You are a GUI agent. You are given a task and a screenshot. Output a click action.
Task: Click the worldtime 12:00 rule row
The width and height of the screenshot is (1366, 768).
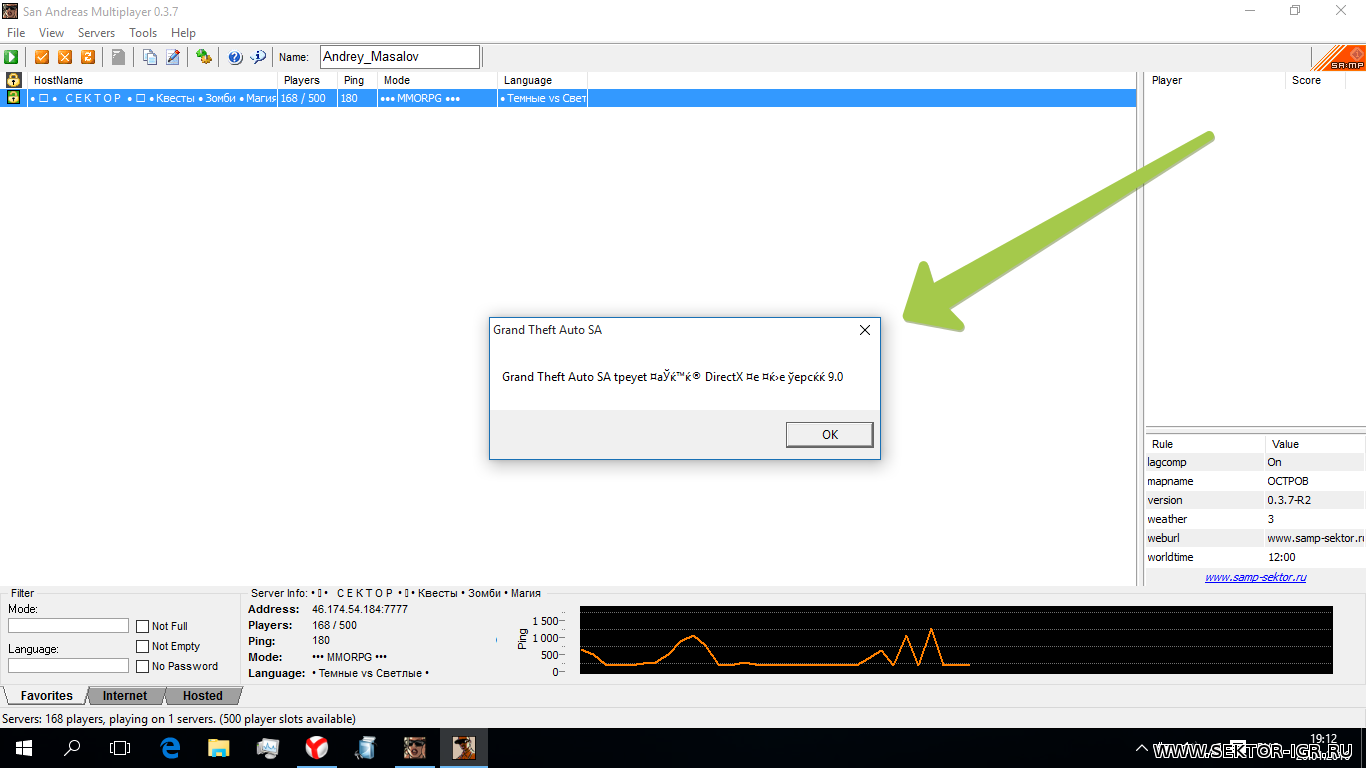(1255, 557)
